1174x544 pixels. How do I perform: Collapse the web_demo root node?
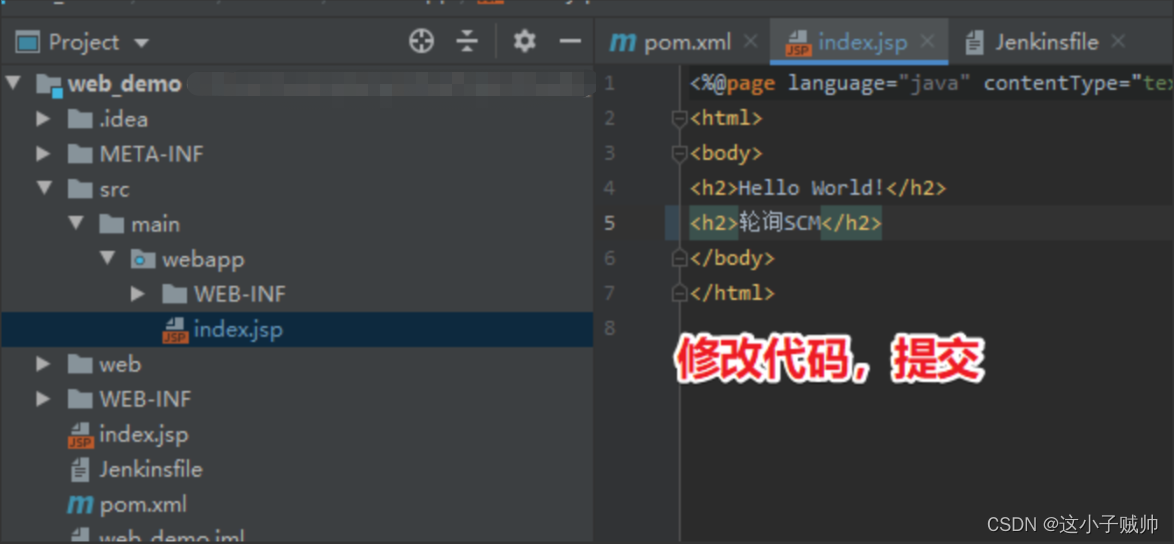(x=13, y=83)
